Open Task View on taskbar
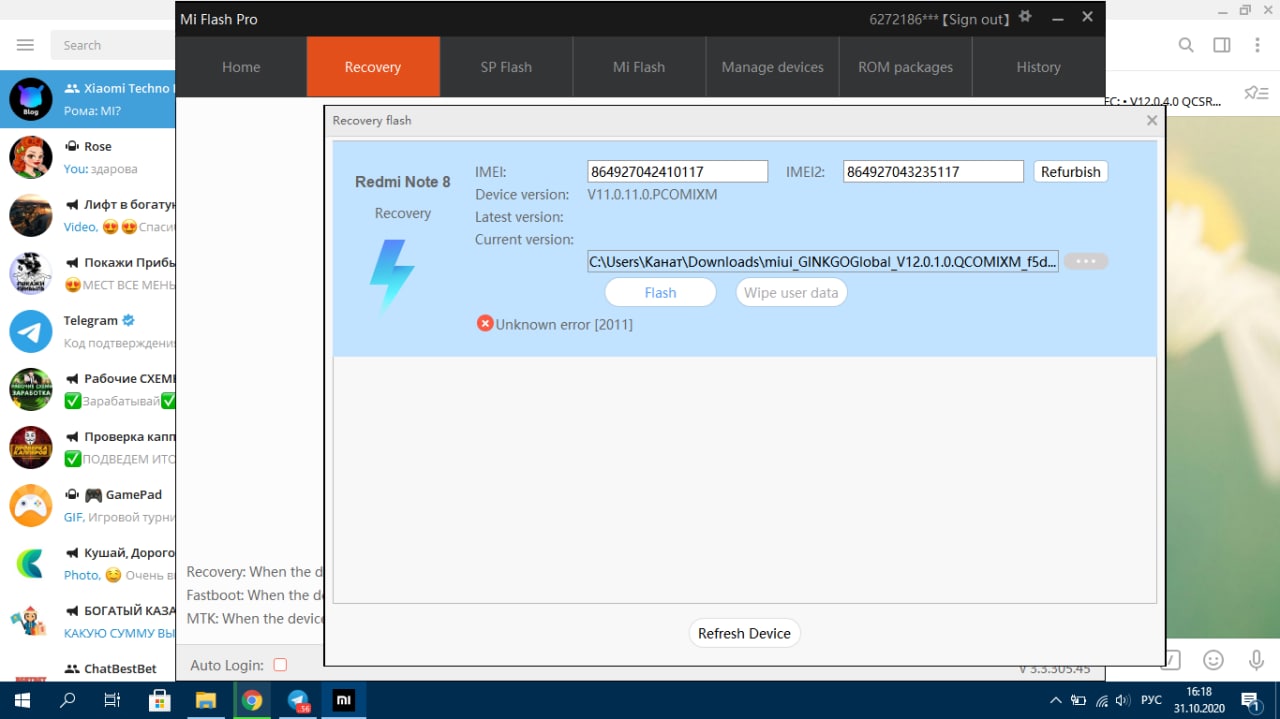Image resolution: width=1280 pixels, height=719 pixels. [x=113, y=700]
